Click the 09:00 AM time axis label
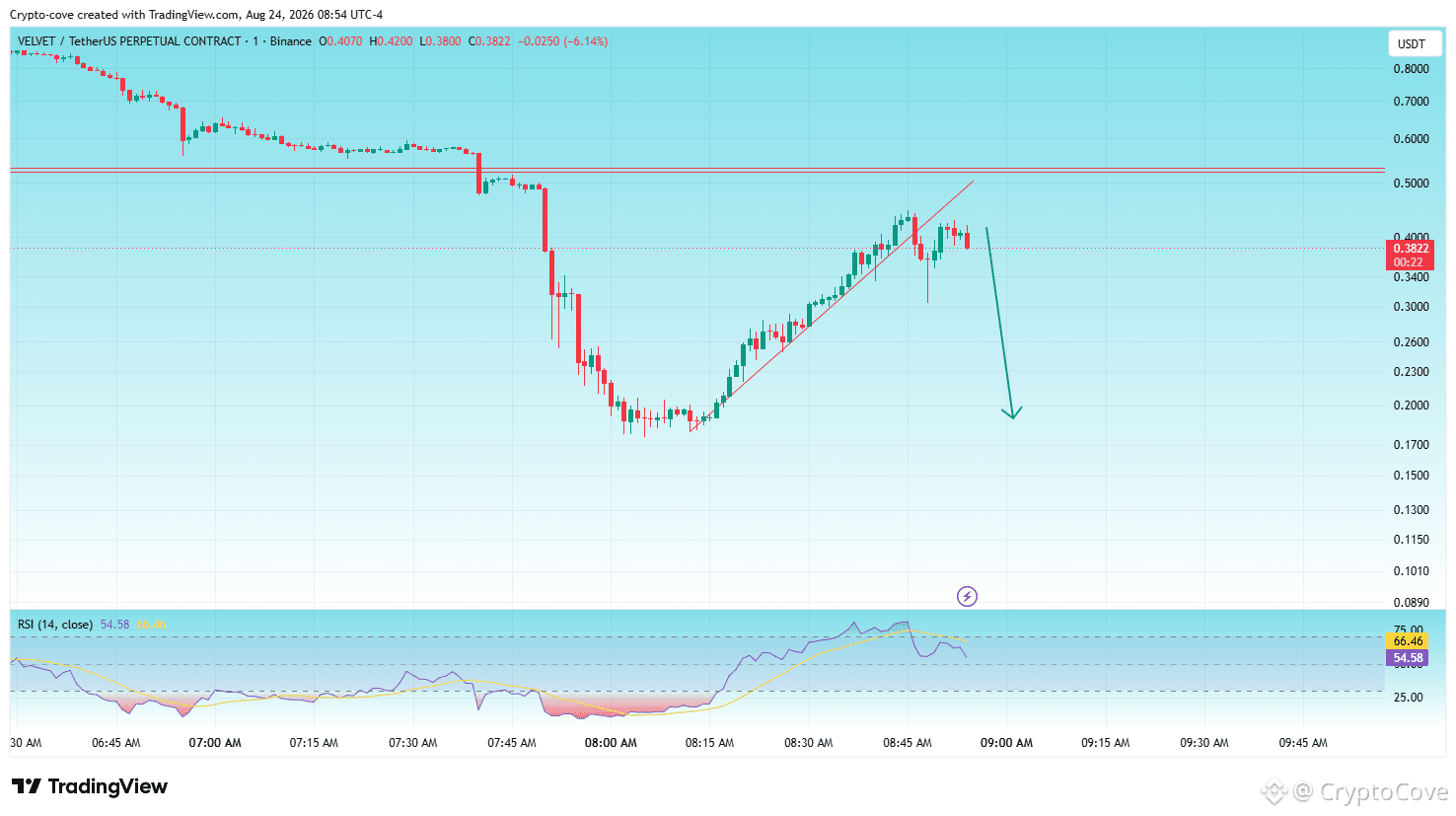This screenshot has width=1456, height=816. click(1006, 743)
